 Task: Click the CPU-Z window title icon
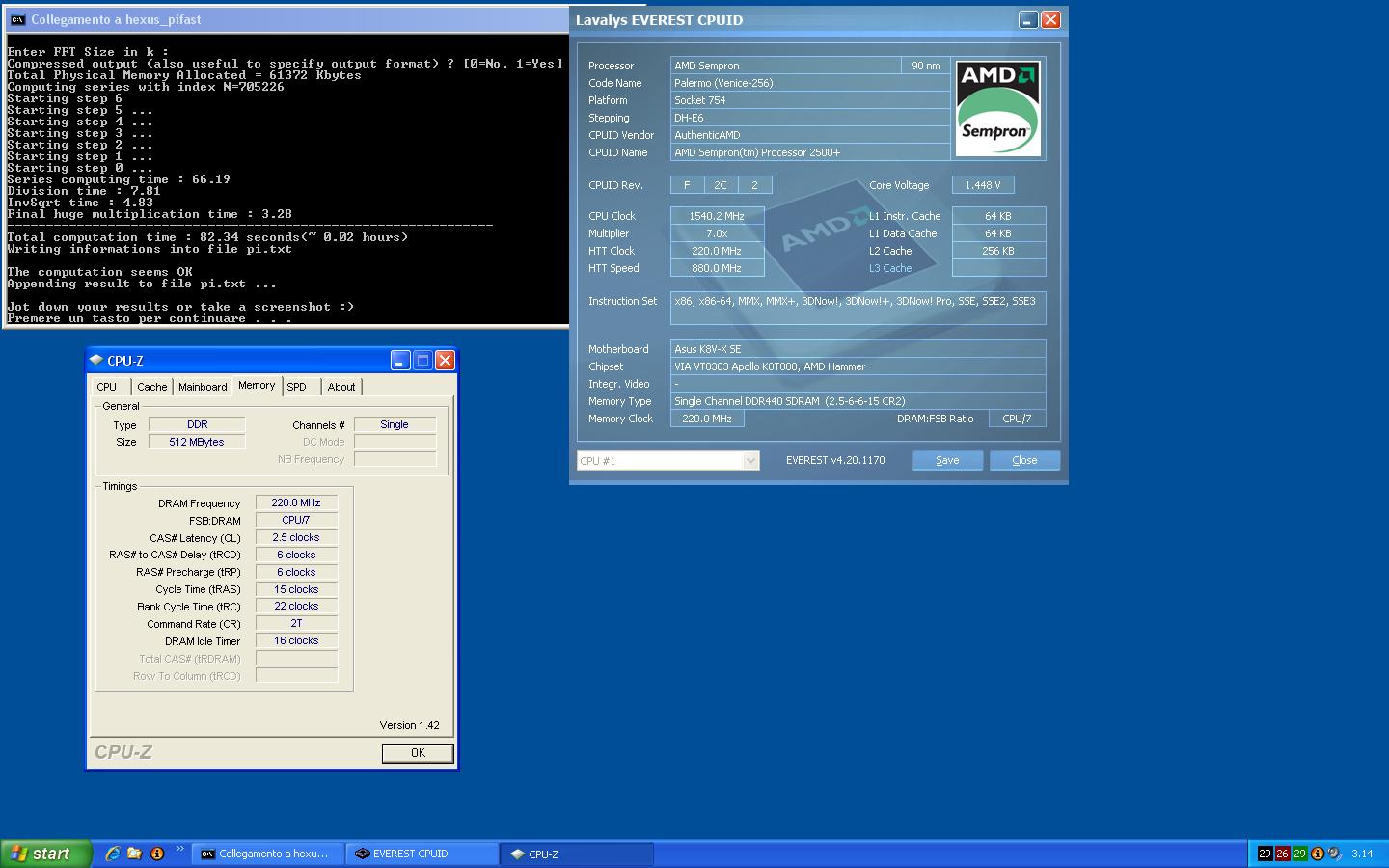[x=96, y=360]
